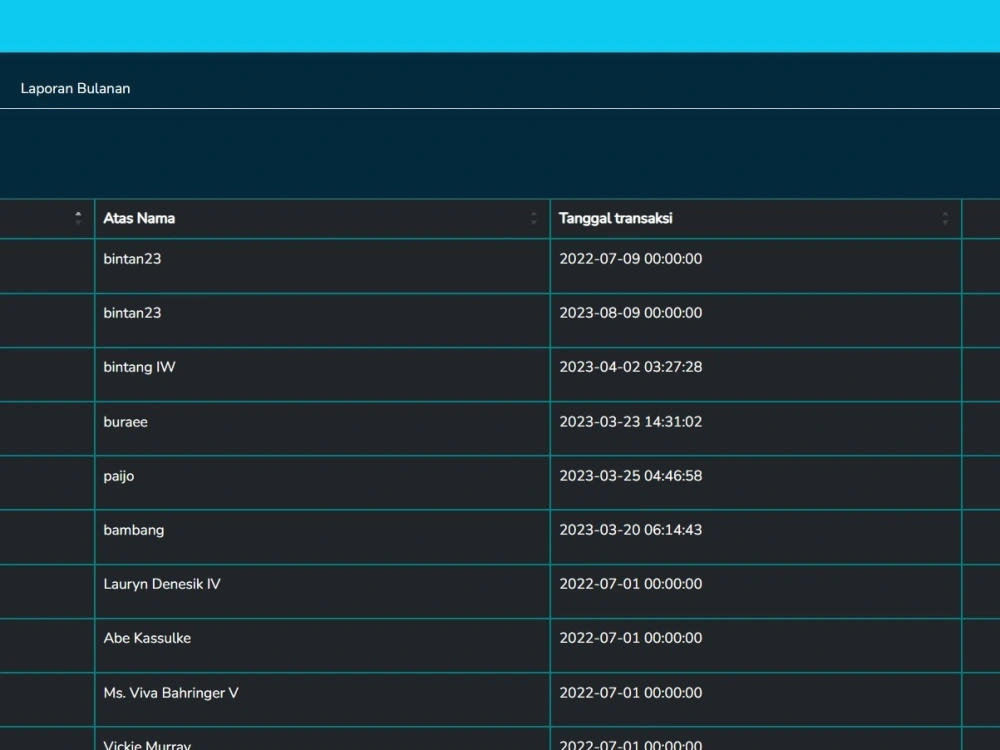The width and height of the screenshot is (1000, 750).
Task: Click date 2023-03-25 04:46:58
Action: point(631,476)
